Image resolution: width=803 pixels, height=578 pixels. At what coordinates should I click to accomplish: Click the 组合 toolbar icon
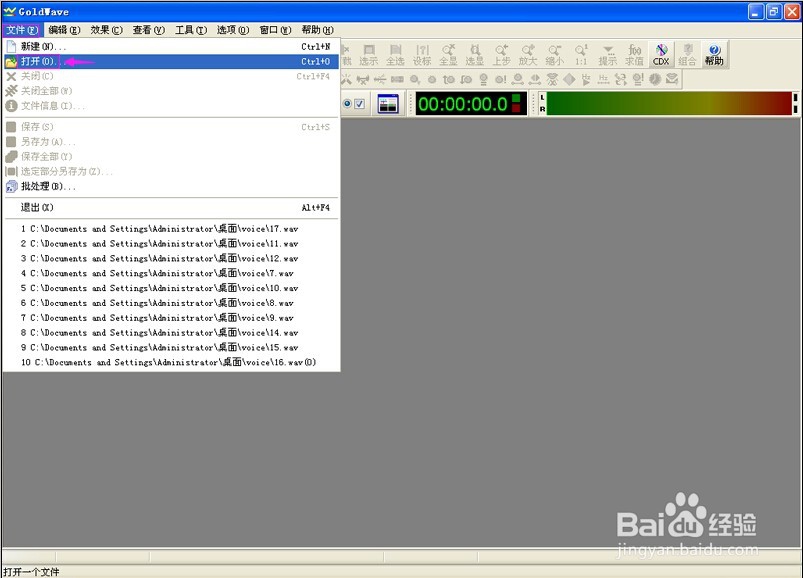pos(687,55)
